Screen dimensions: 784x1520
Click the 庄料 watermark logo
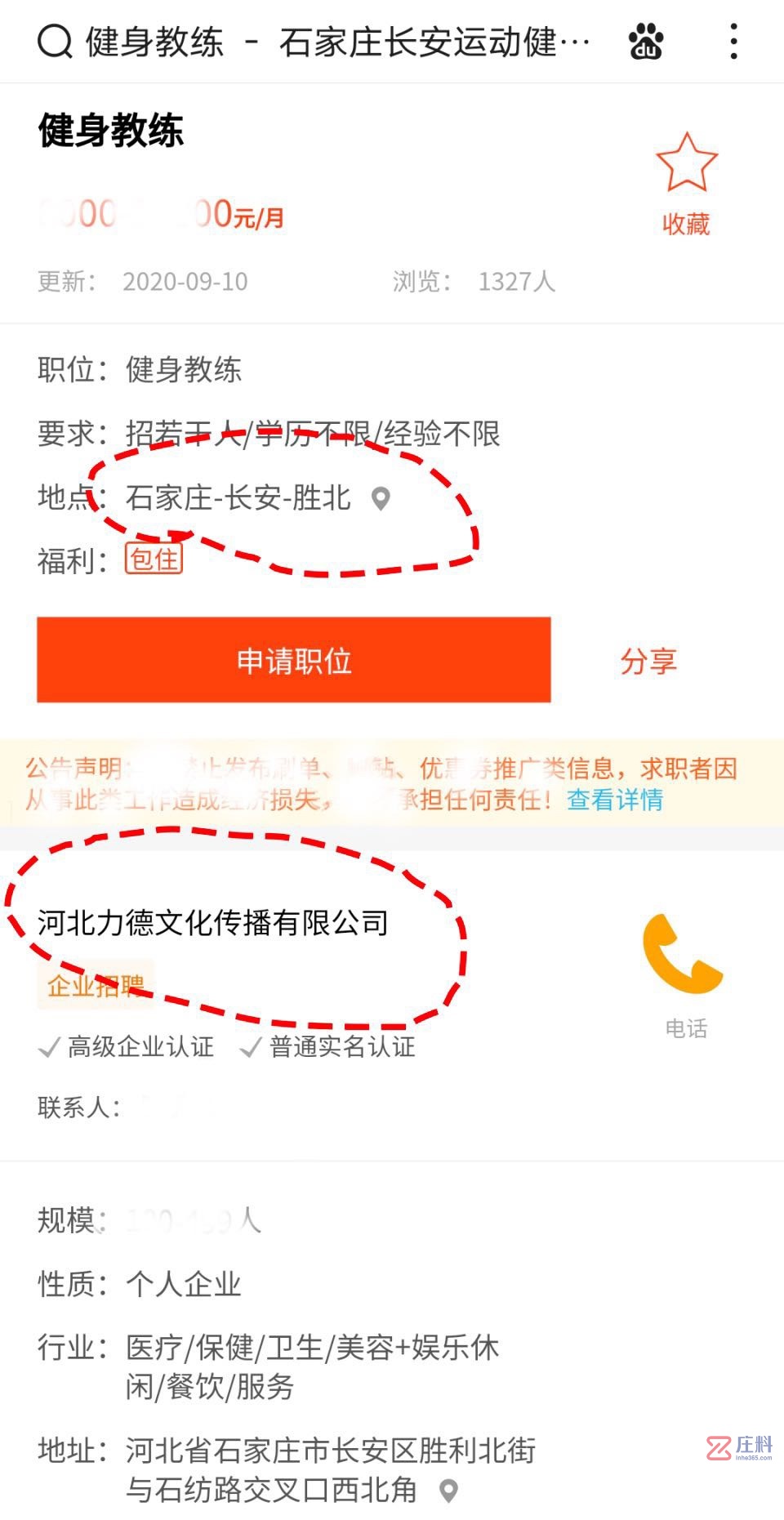tap(740, 1448)
